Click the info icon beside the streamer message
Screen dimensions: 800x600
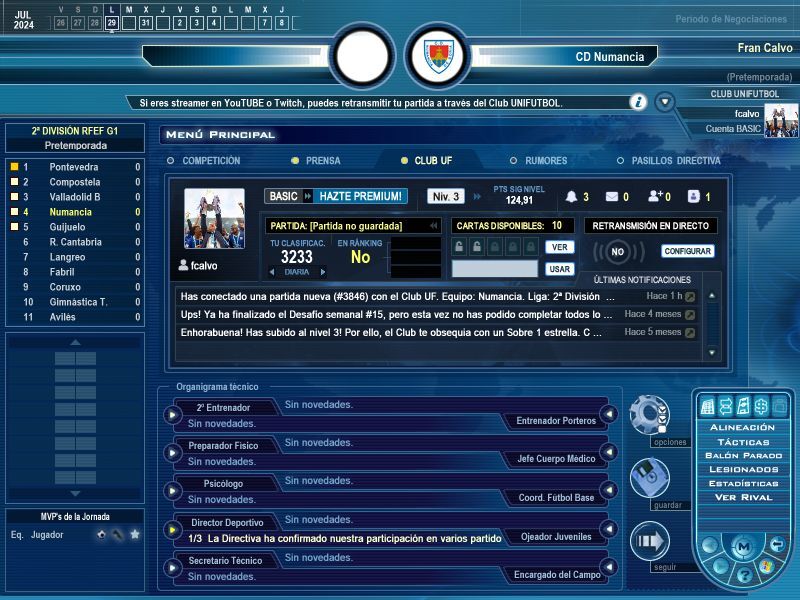point(638,102)
